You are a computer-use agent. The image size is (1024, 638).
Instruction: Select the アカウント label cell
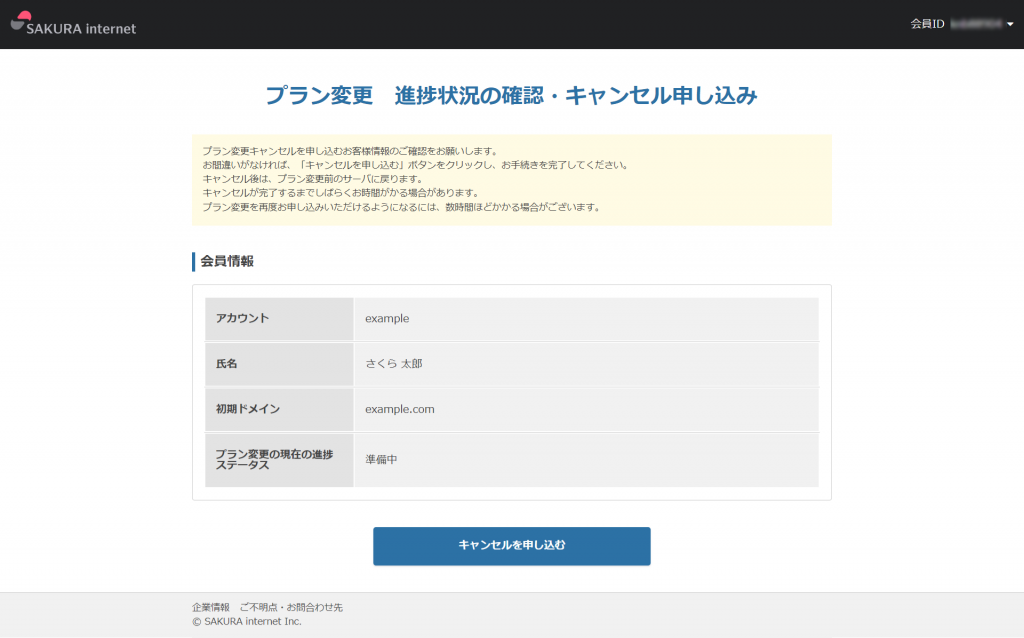click(x=279, y=319)
